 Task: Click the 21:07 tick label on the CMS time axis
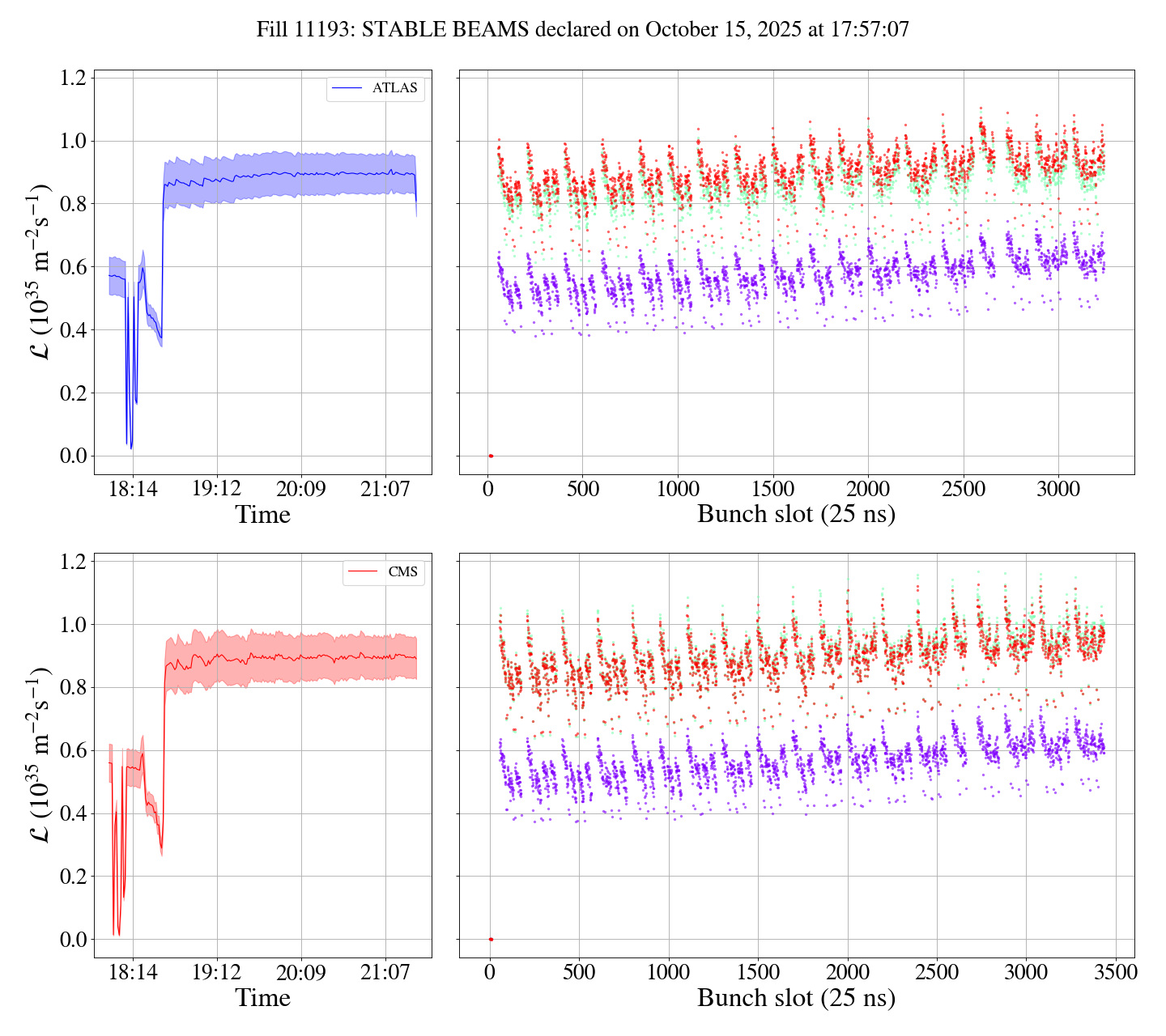pos(385,972)
